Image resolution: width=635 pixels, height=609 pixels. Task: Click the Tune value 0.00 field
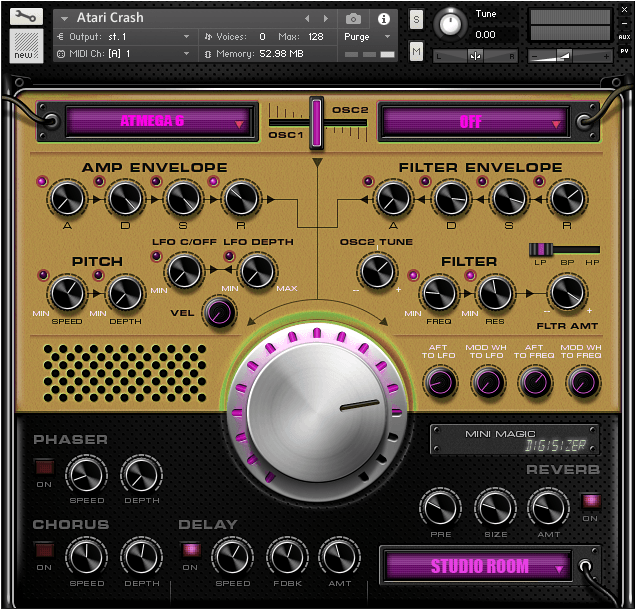click(x=486, y=35)
